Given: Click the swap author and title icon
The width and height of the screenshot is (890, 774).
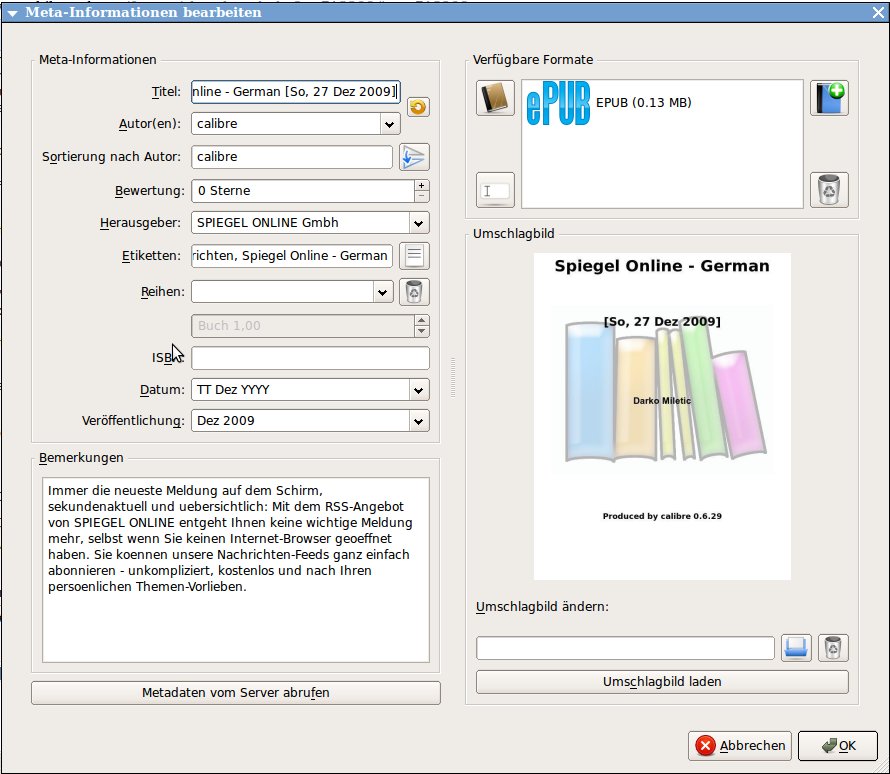Looking at the screenshot, I should 418,107.
